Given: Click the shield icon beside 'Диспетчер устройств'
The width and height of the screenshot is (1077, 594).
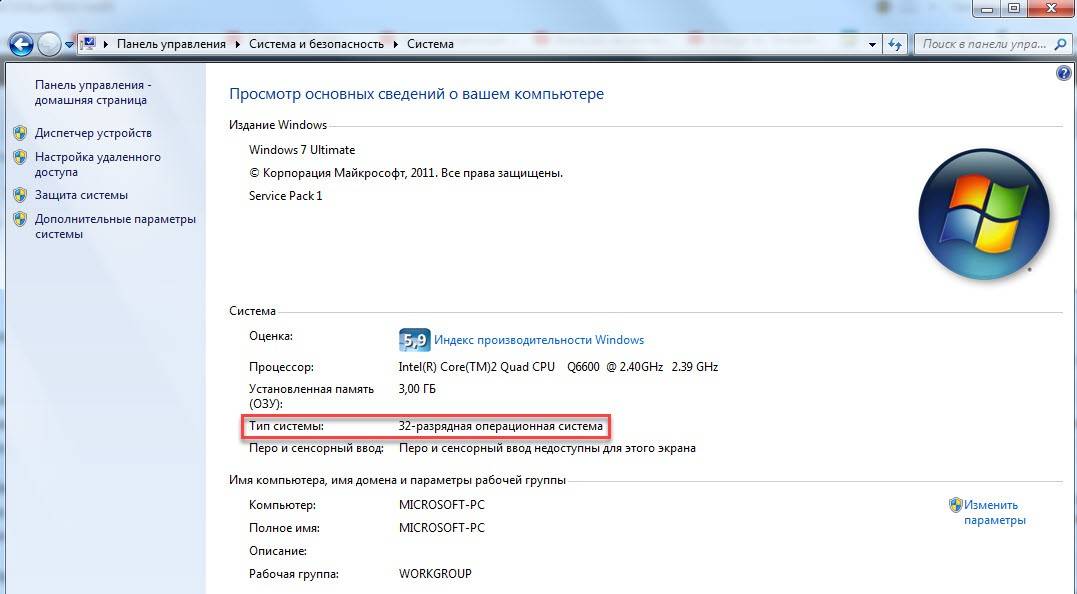Looking at the screenshot, I should pos(20,133).
